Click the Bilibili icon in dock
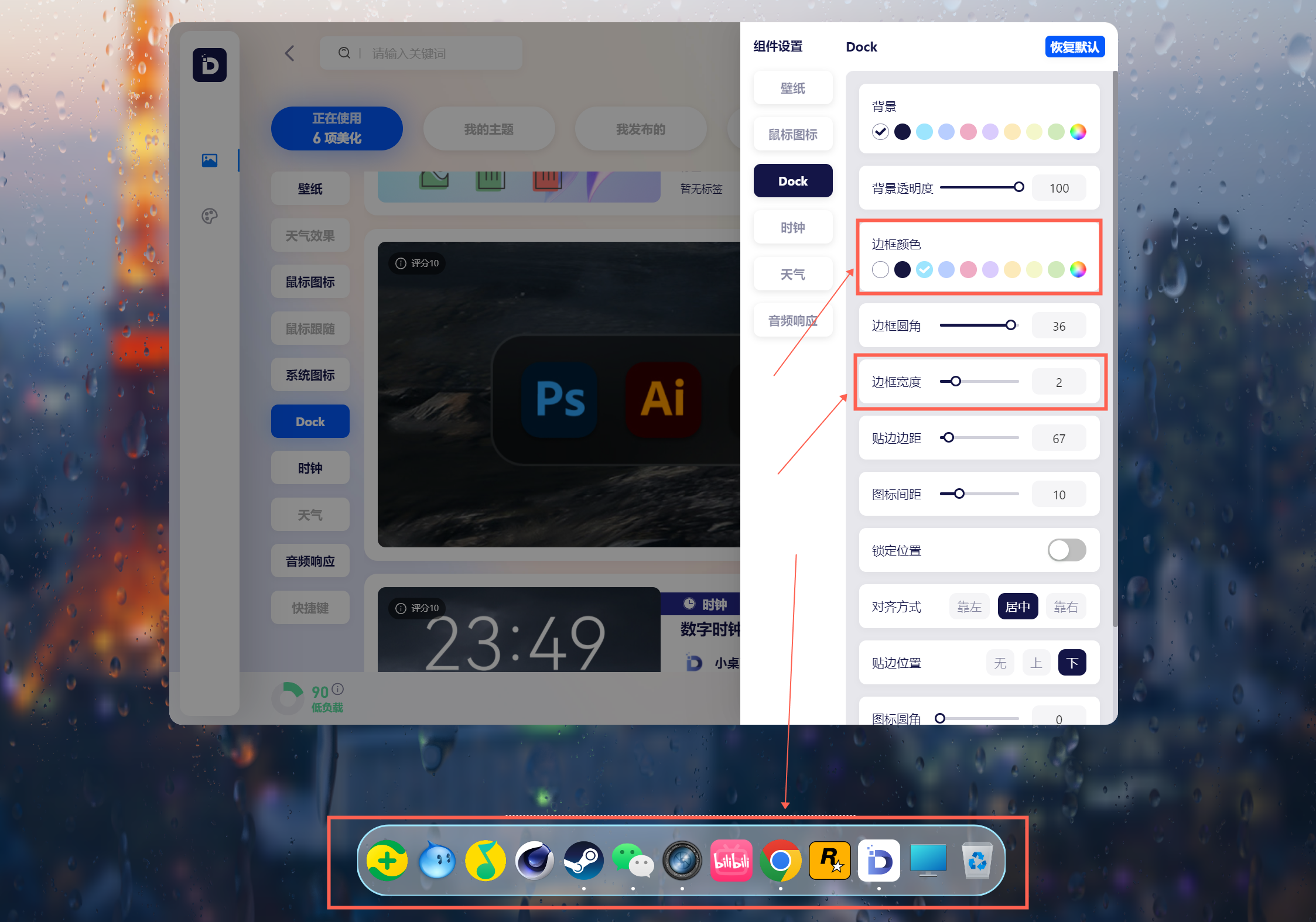The image size is (1316, 922). pos(734,859)
